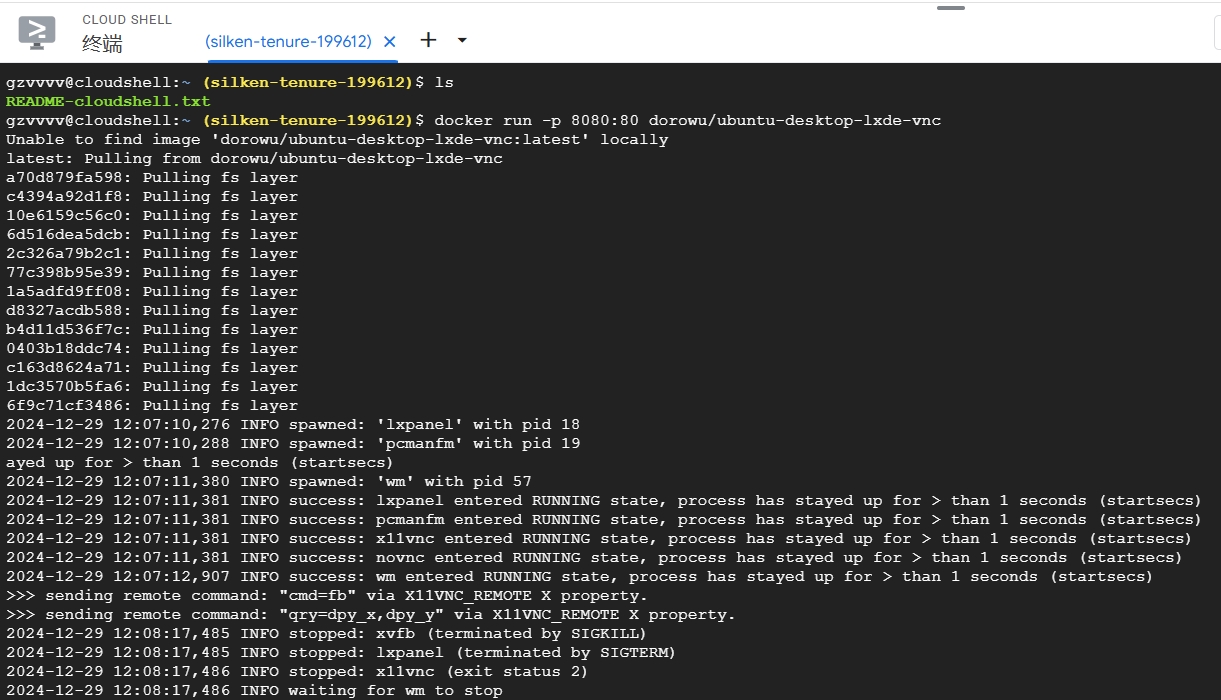This screenshot has height=700, width=1221.
Task: Expand the dropdown arrow beside the plus
Action: [462, 41]
